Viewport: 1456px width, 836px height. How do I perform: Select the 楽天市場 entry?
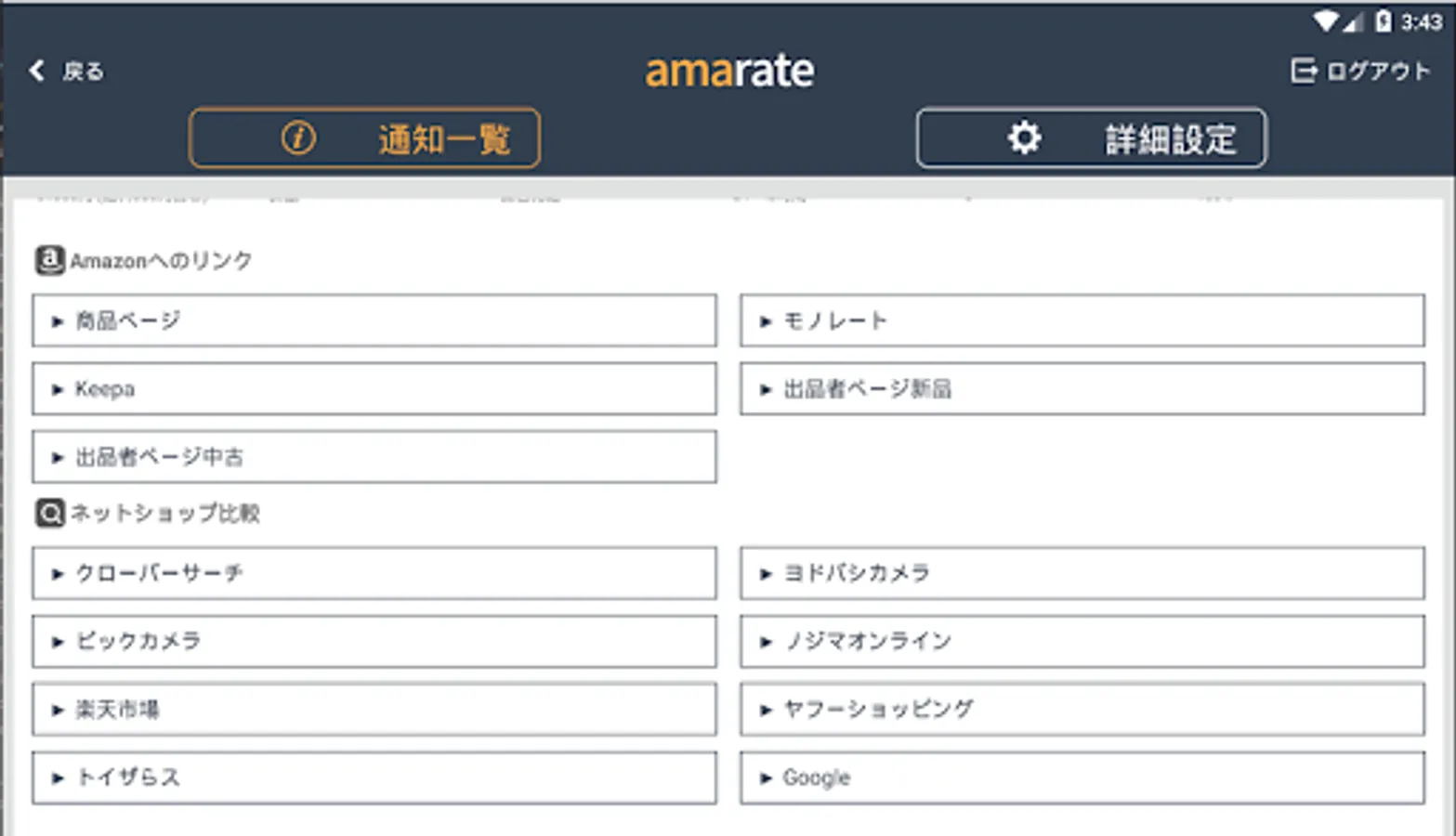372,709
